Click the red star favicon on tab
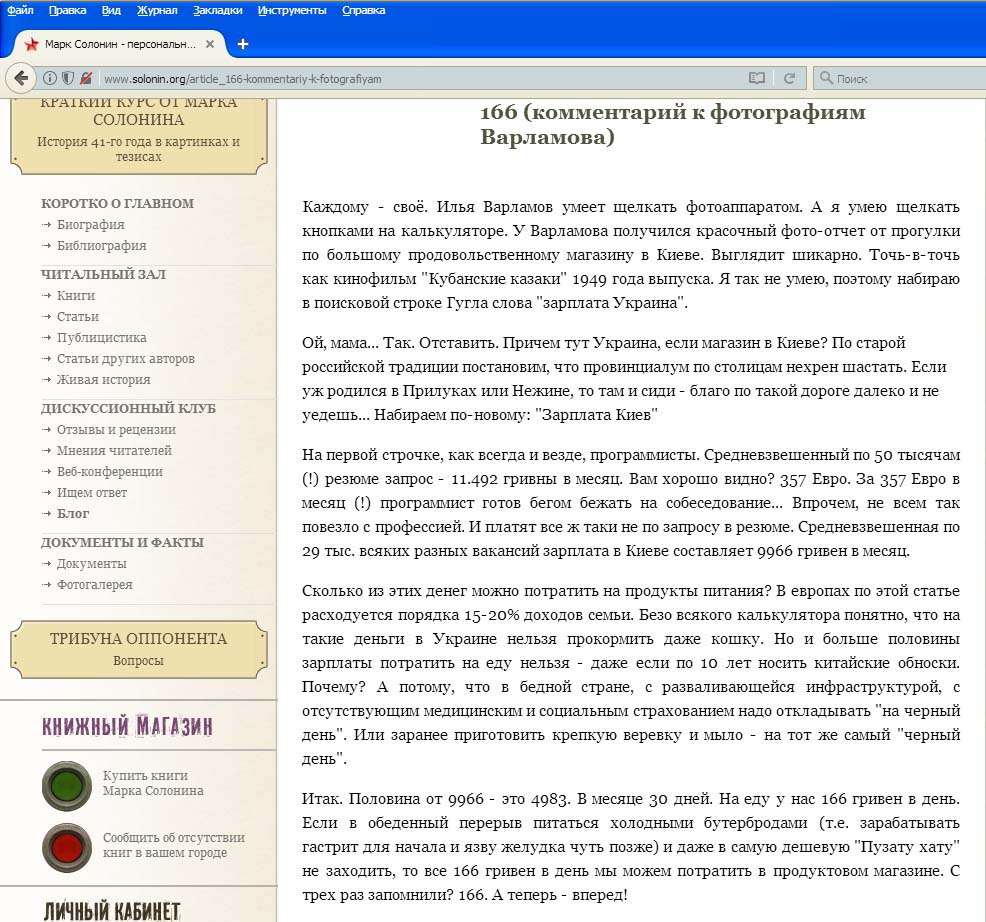Image resolution: width=986 pixels, height=922 pixels. pos(31,44)
